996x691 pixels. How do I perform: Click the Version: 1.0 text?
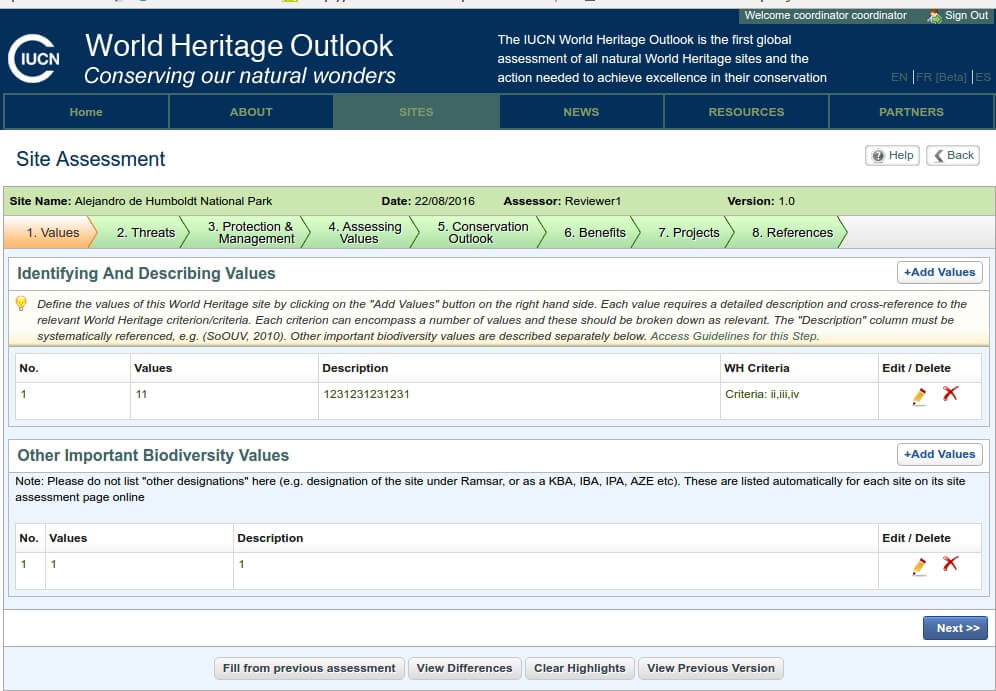tap(761, 201)
